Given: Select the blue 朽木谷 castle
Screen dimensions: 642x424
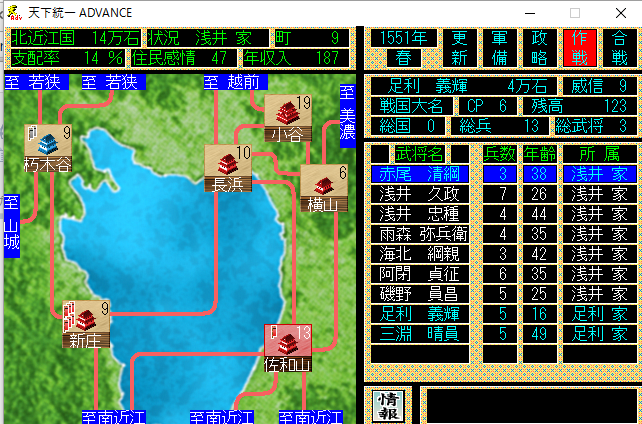Looking at the screenshot, I should coord(48,148).
